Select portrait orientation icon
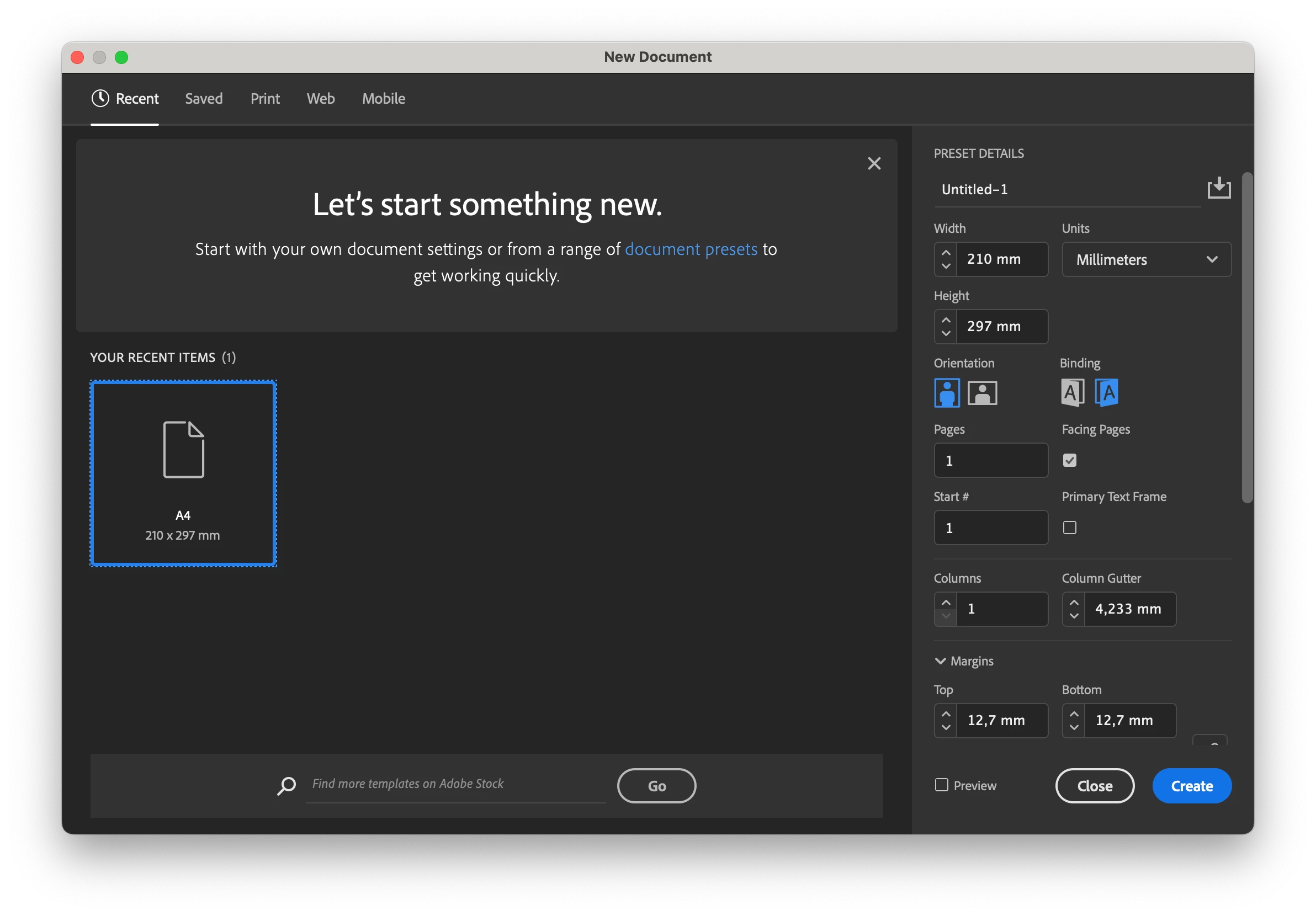Image resolution: width=1316 pixels, height=916 pixels. click(x=946, y=393)
